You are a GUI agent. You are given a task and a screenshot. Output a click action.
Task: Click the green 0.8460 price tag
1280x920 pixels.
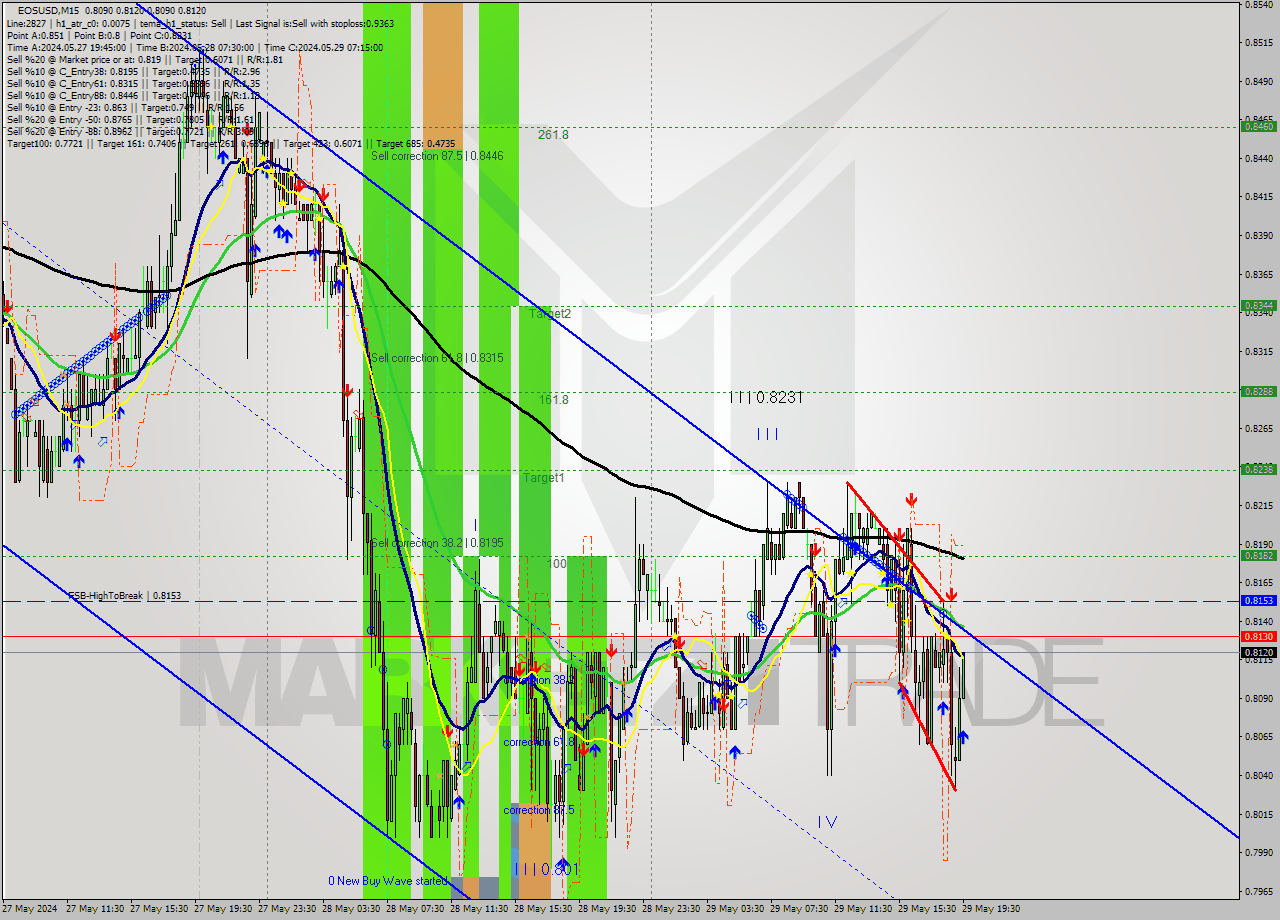tap(1258, 126)
